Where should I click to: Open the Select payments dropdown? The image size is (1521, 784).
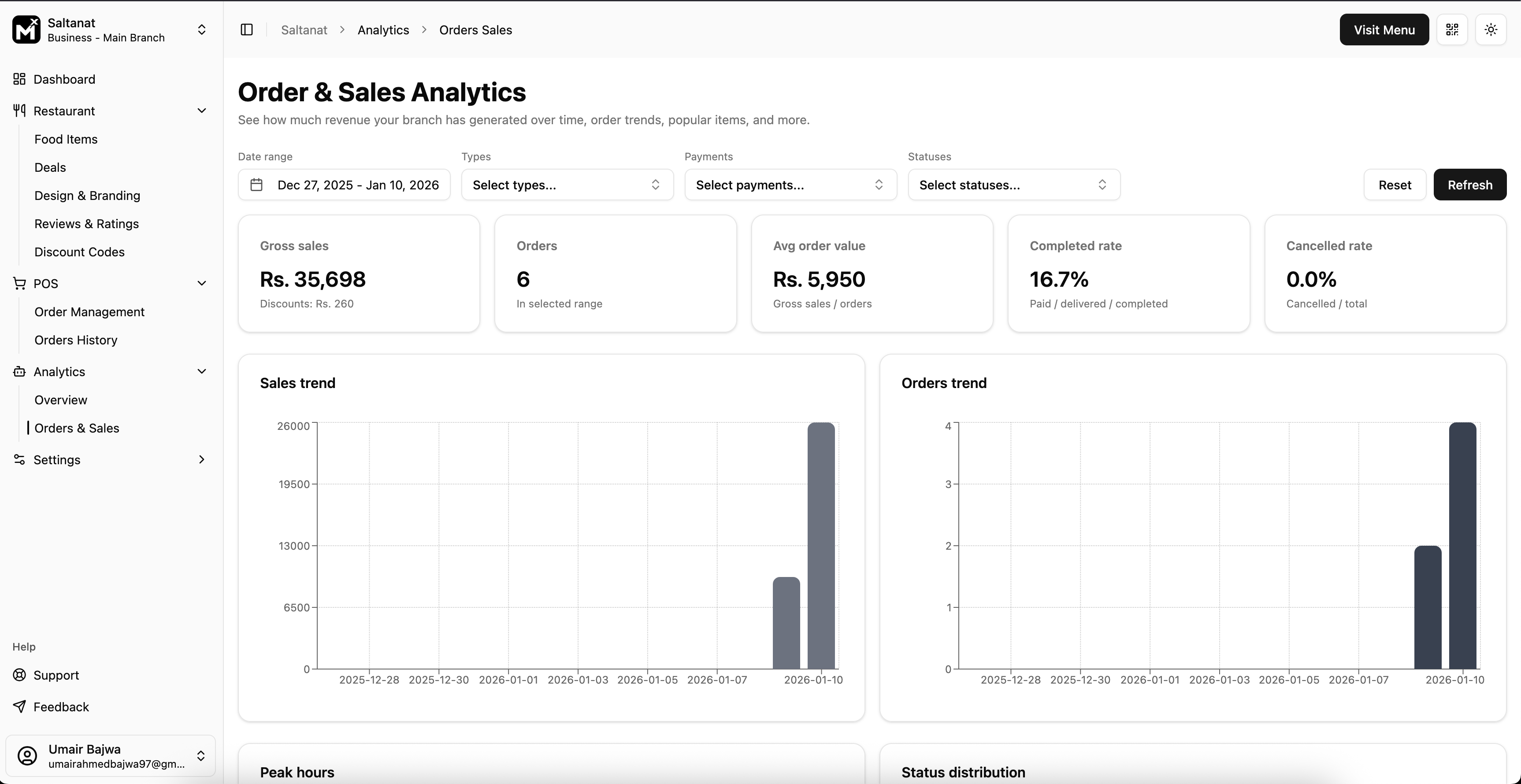(x=790, y=185)
